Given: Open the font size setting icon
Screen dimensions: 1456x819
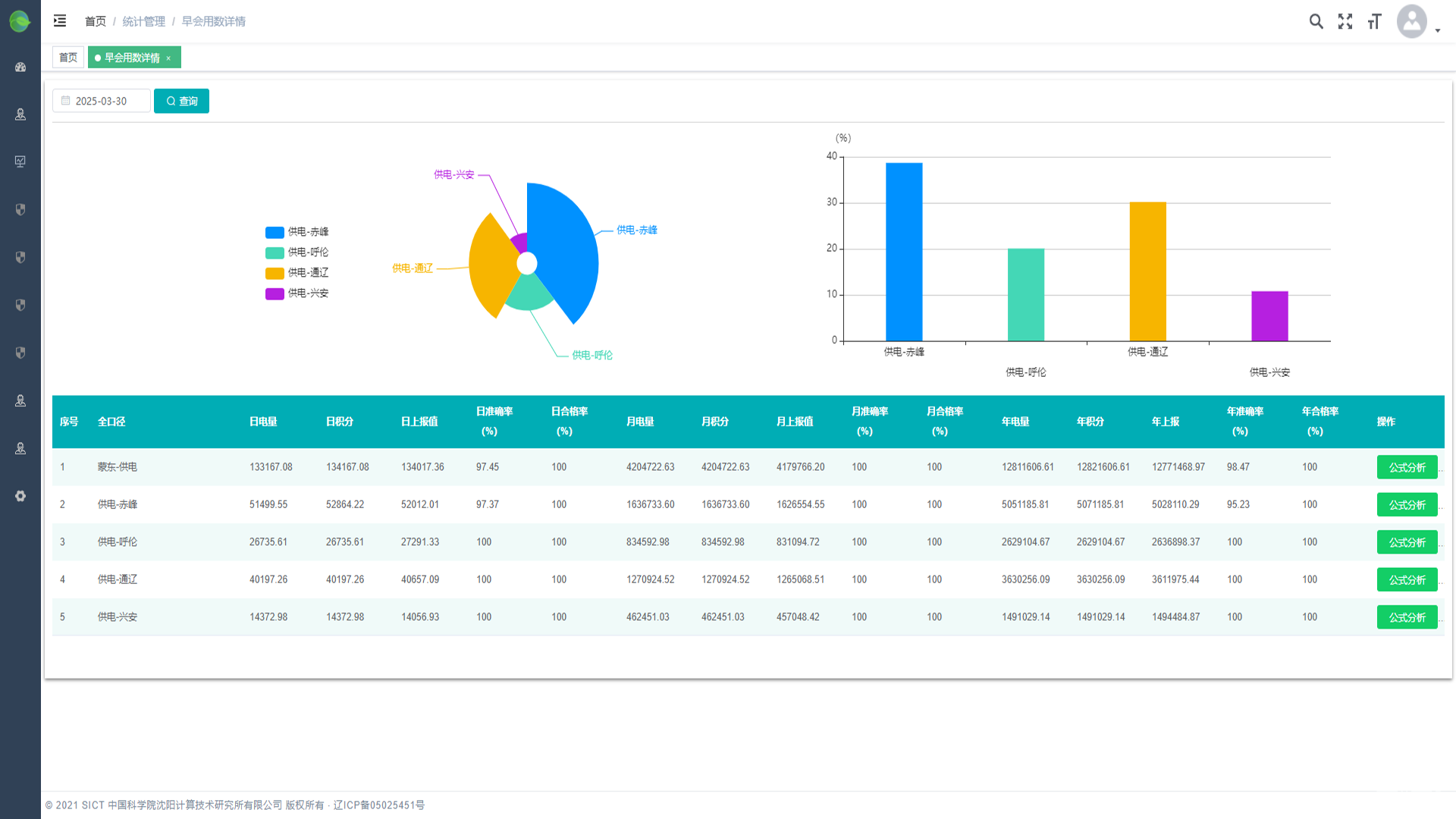Looking at the screenshot, I should (x=1374, y=21).
